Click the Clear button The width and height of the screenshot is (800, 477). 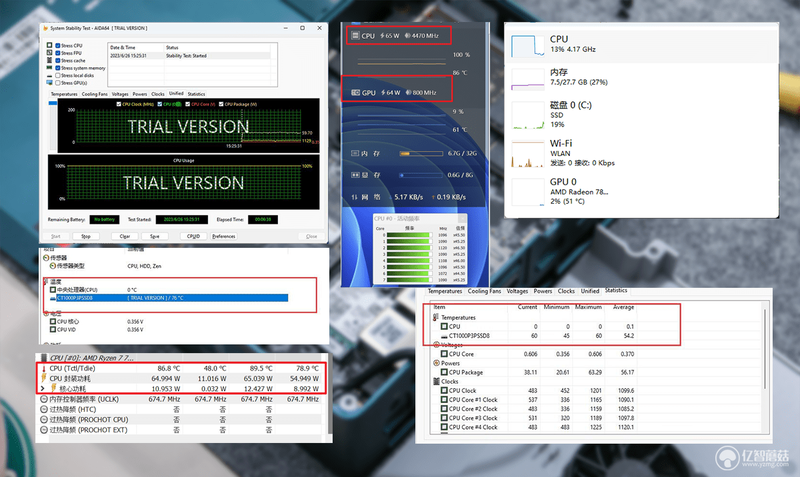(x=125, y=236)
